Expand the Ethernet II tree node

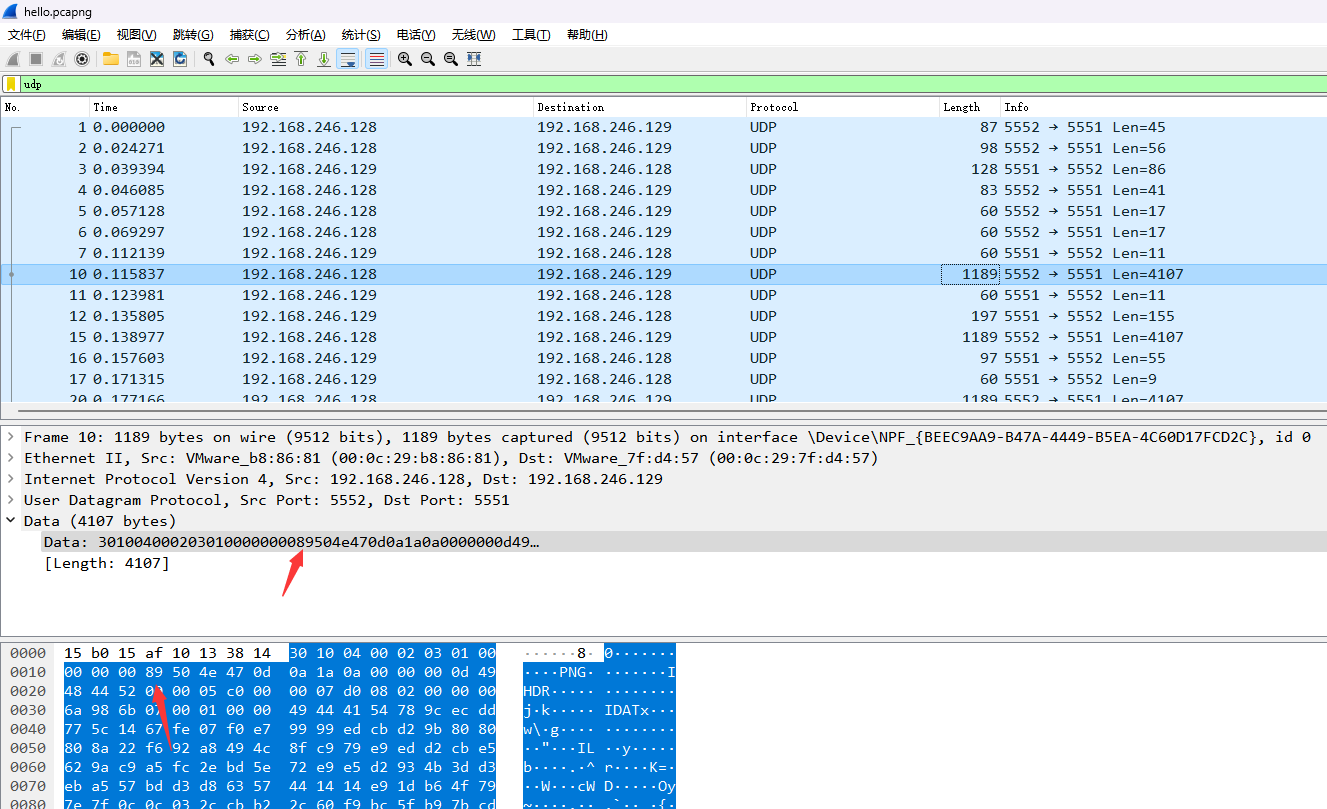coord(11,458)
